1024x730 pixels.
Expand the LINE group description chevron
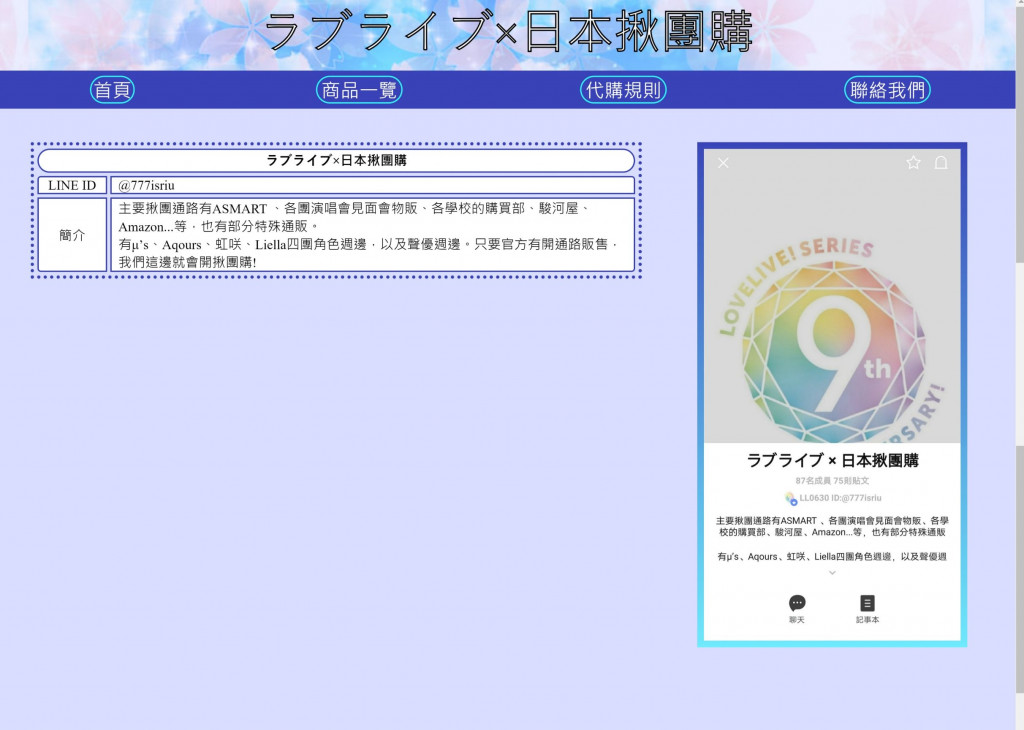(832, 573)
